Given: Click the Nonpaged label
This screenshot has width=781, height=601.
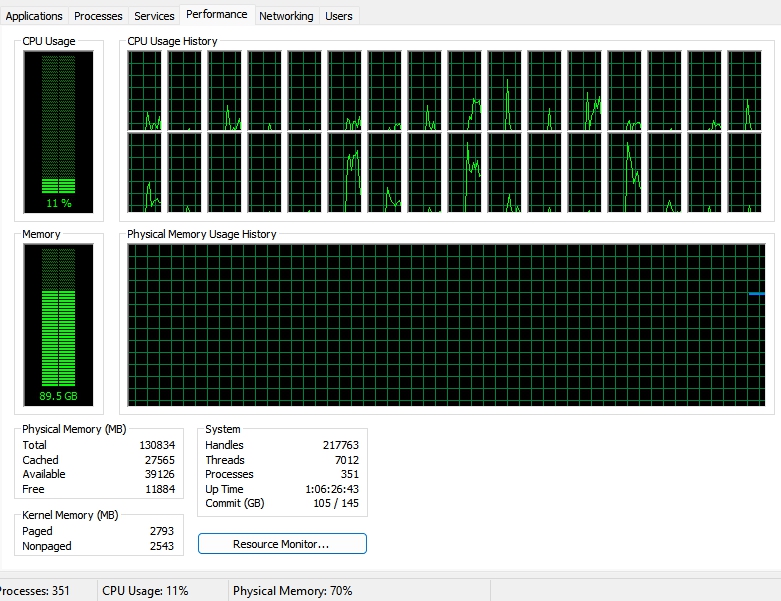Looking at the screenshot, I should click(47, 546).
